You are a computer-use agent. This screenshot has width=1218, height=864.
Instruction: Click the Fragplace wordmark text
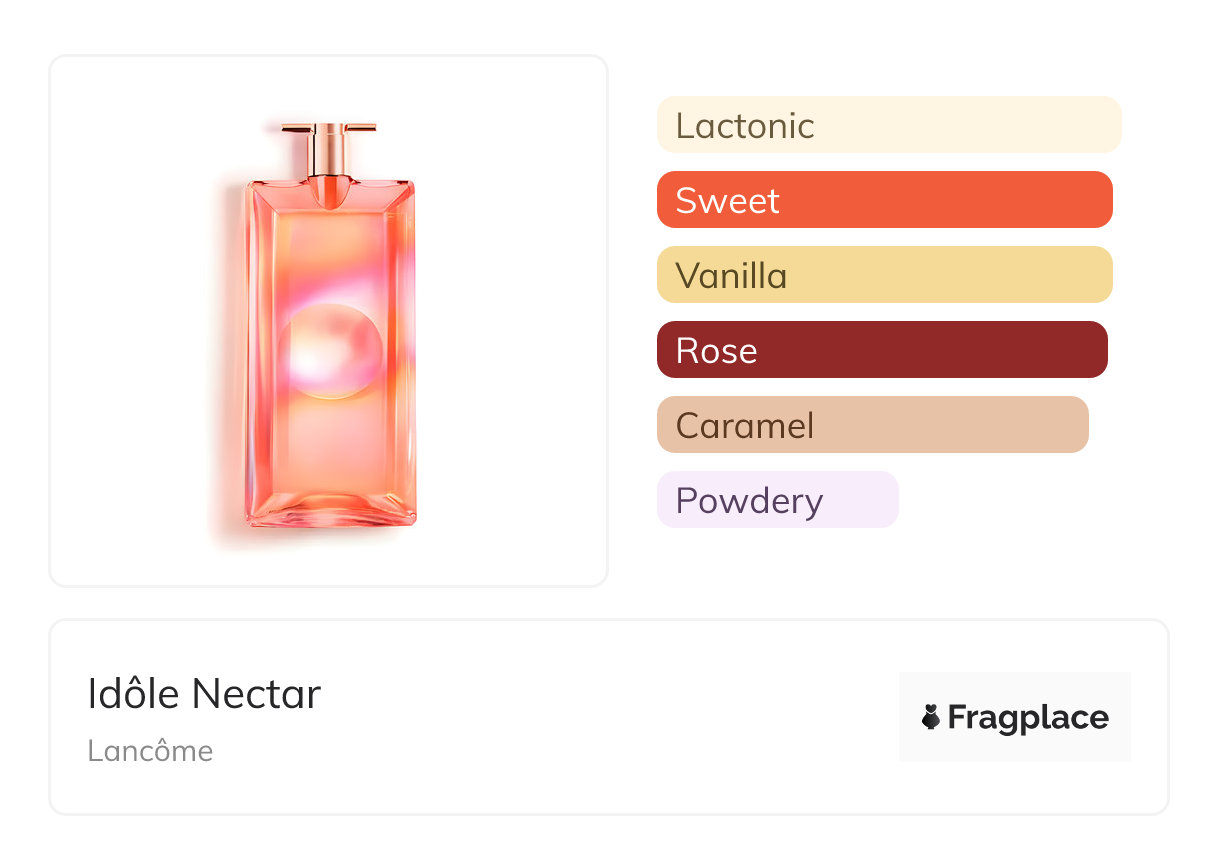1028,717
